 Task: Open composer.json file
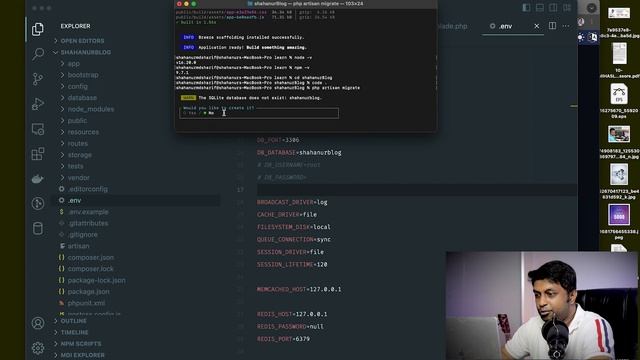91,258
